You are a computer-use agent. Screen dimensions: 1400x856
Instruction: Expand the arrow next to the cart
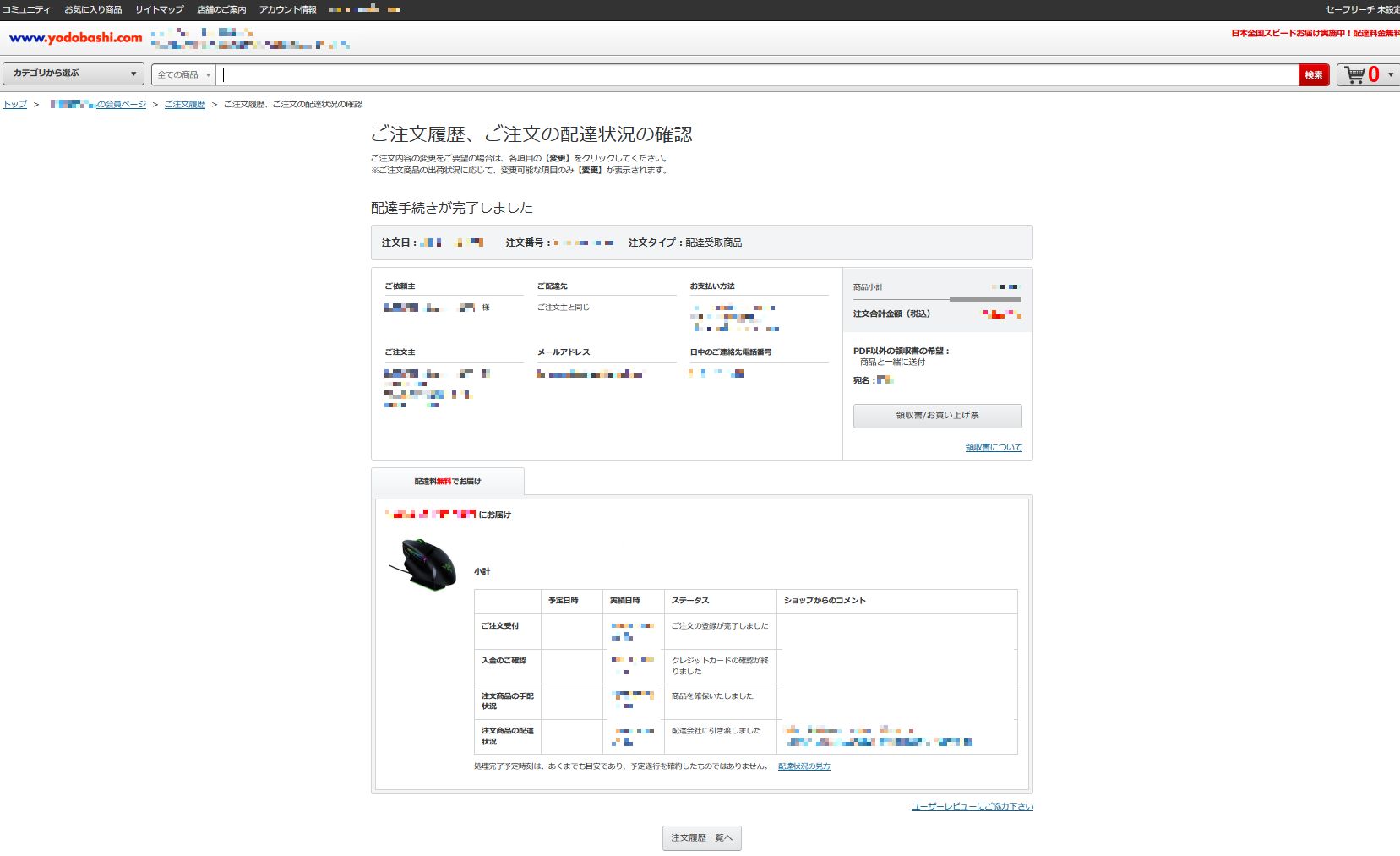click(x=1391, y=74)
